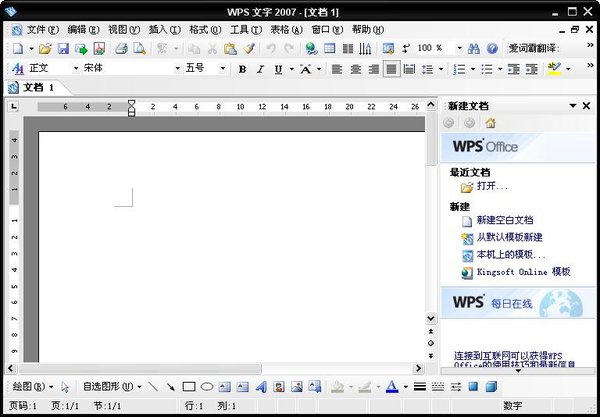Click the 新建空白文档 link
The image size is (600, 417).
[505, 220]
